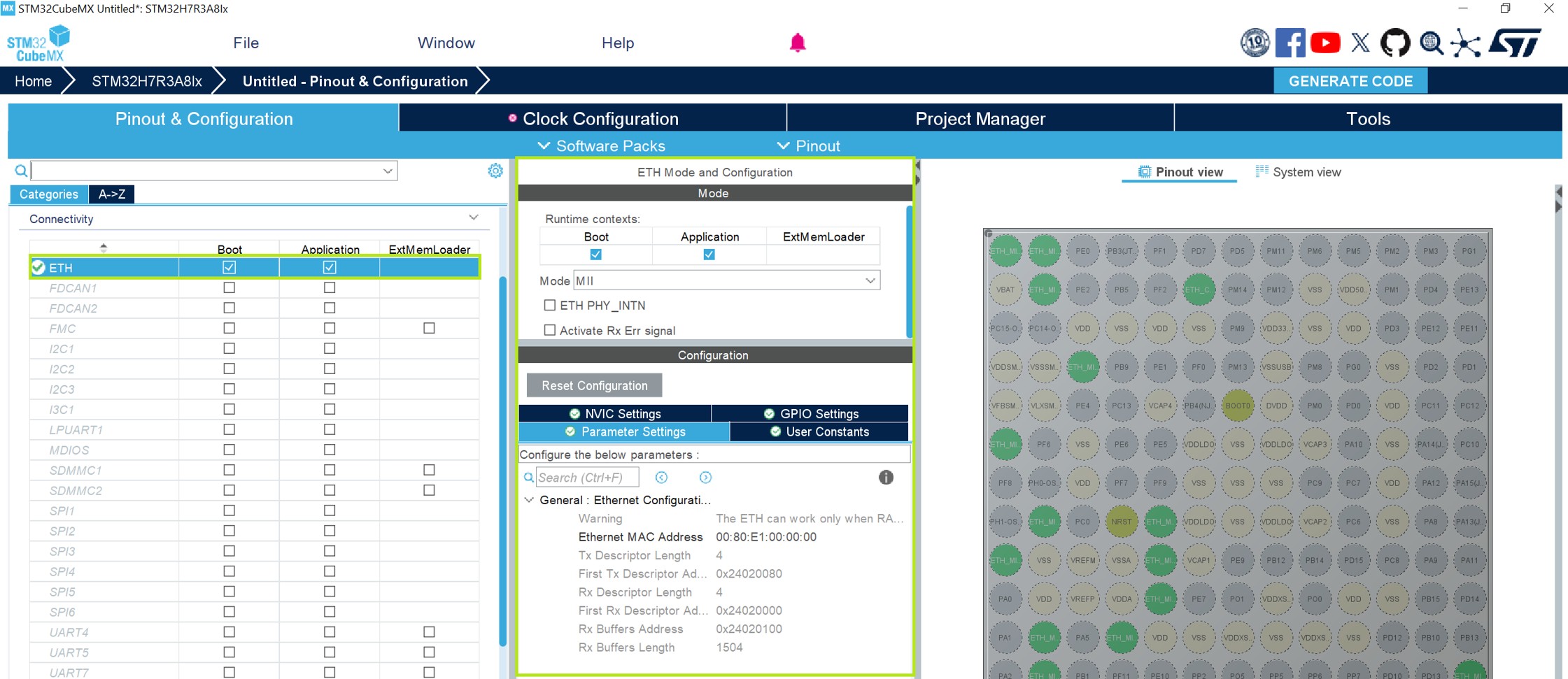1568x679 pixels.
Task: Expand the Software Packs menu
Action: click(x=601, y=146)
